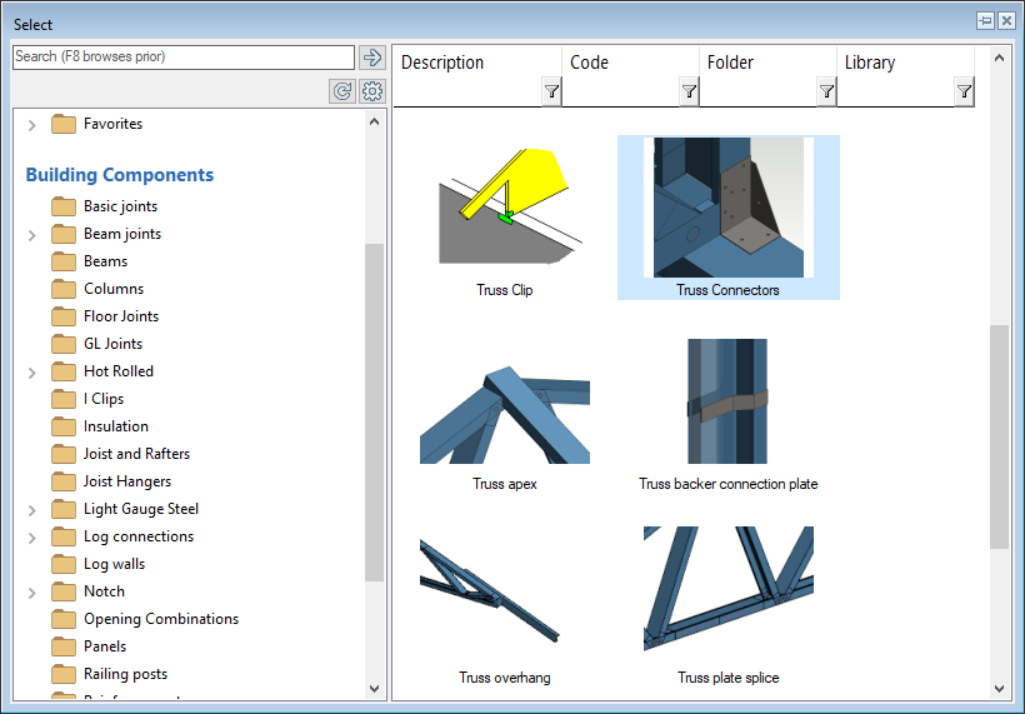This screenshot has width=1025, height=714.
Task: Expand the Beam joints tree node
Action: [x=32, y=235]
